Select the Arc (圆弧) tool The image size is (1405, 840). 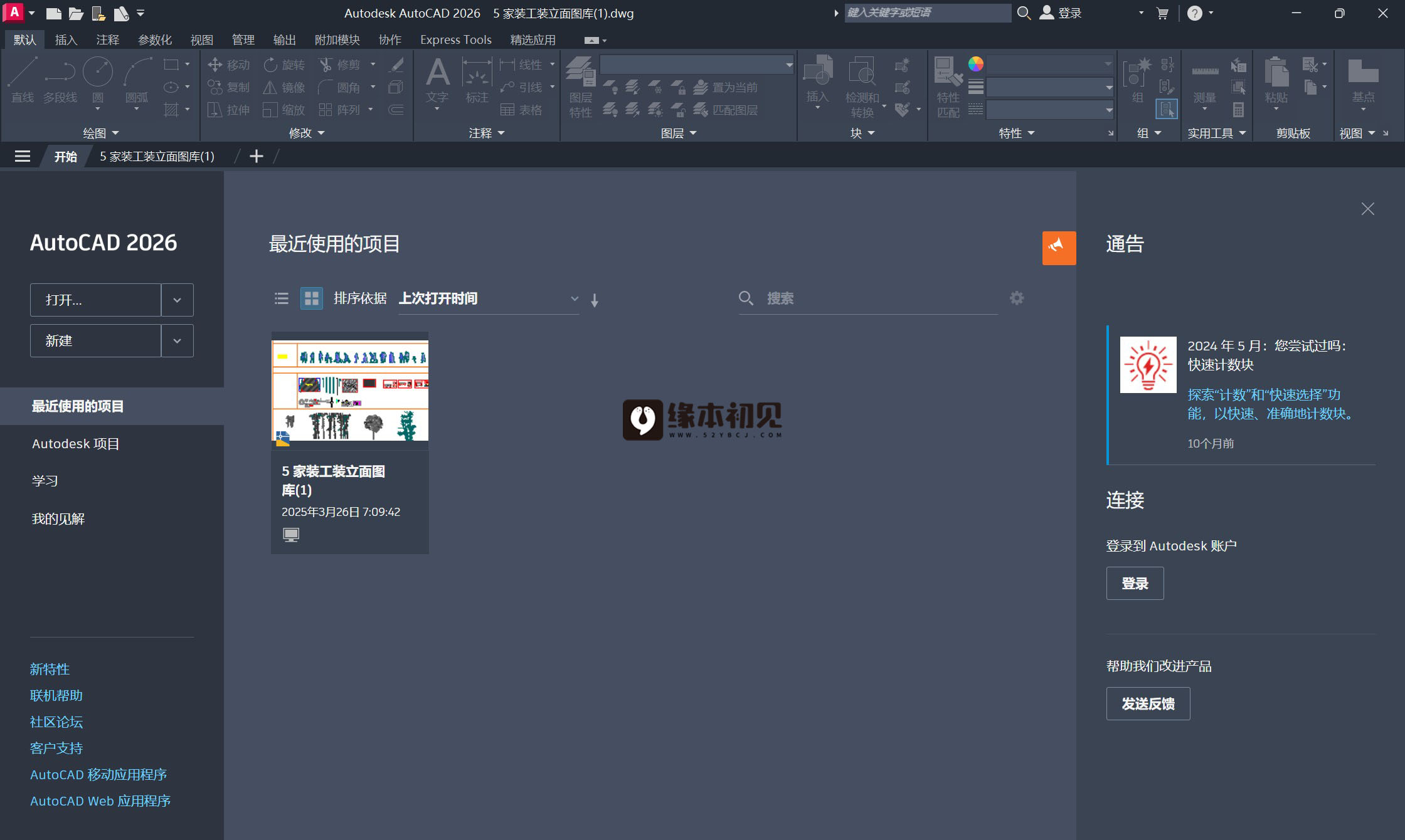137,80
